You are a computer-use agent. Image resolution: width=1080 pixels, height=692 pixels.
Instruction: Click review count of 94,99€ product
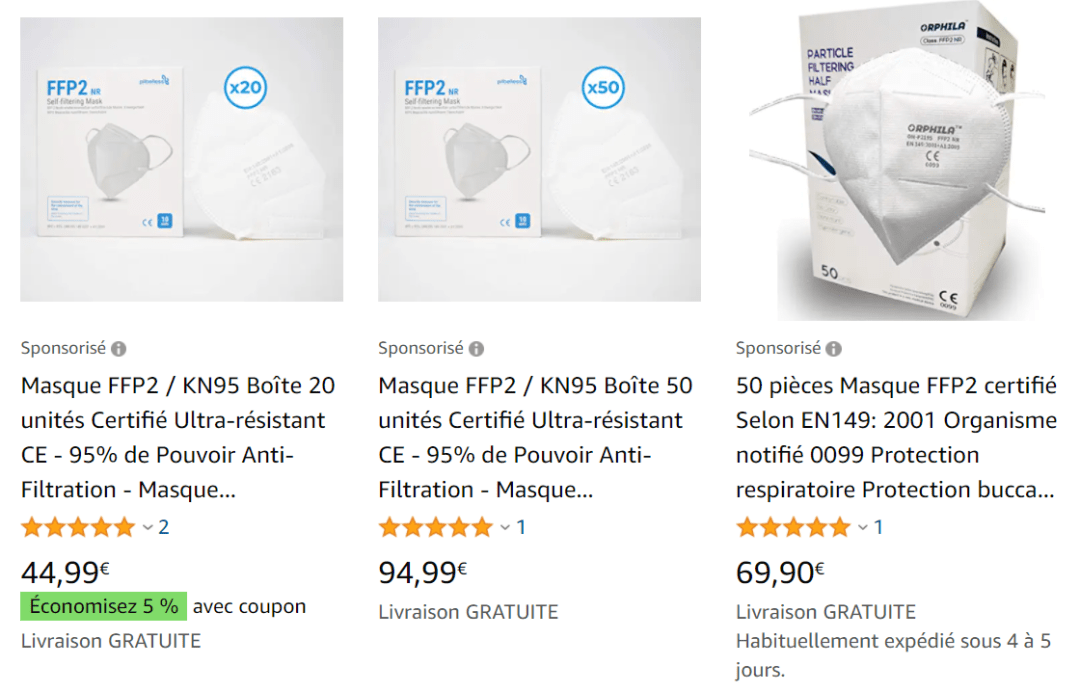tap(521, 527)
